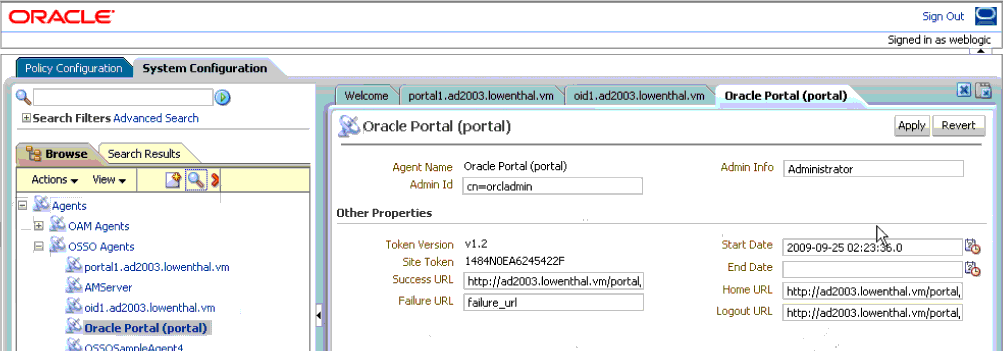The image size is (1008, 360).
Task: Switch to the Policy Configuration tab
Action: 74,68
